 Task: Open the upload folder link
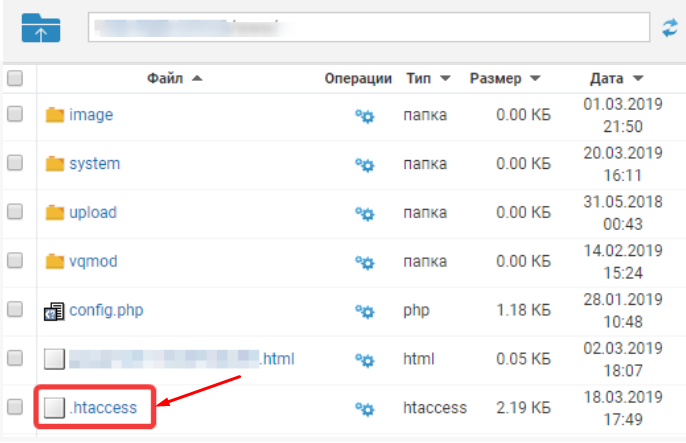[x=93, y=213]
